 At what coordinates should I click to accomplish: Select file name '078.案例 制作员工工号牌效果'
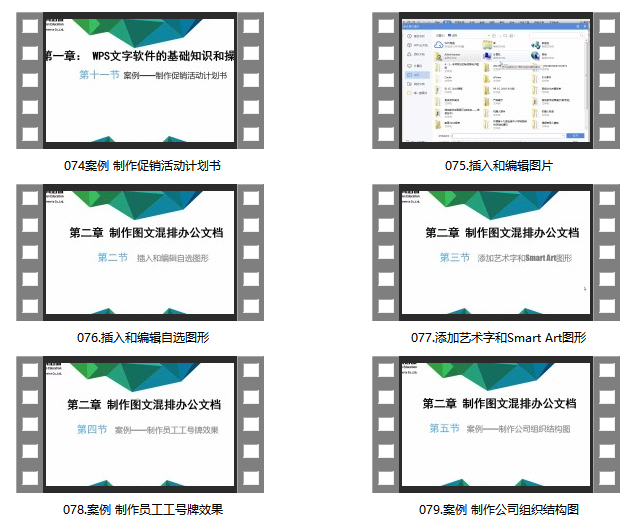tap(143, 509)
